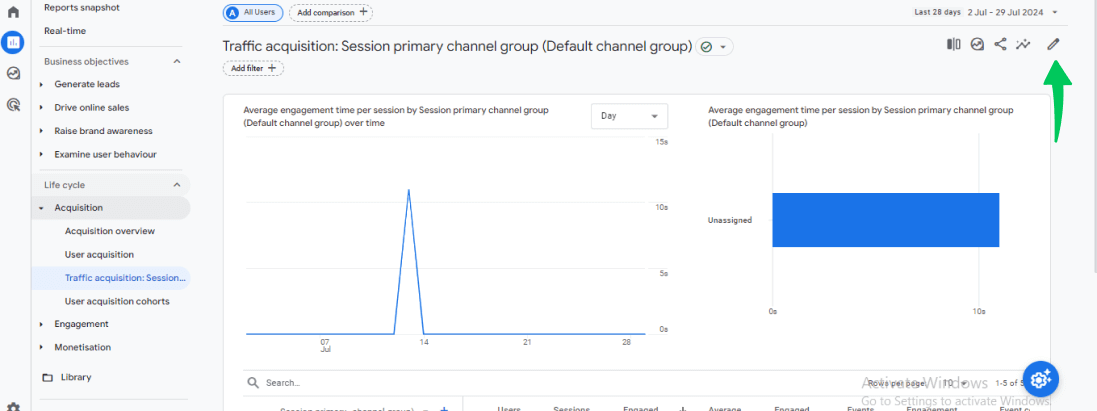The width and height of the screenshot is (1097, 411).
Task: Collapse the Business objectives section
Action: click(177, 62)
